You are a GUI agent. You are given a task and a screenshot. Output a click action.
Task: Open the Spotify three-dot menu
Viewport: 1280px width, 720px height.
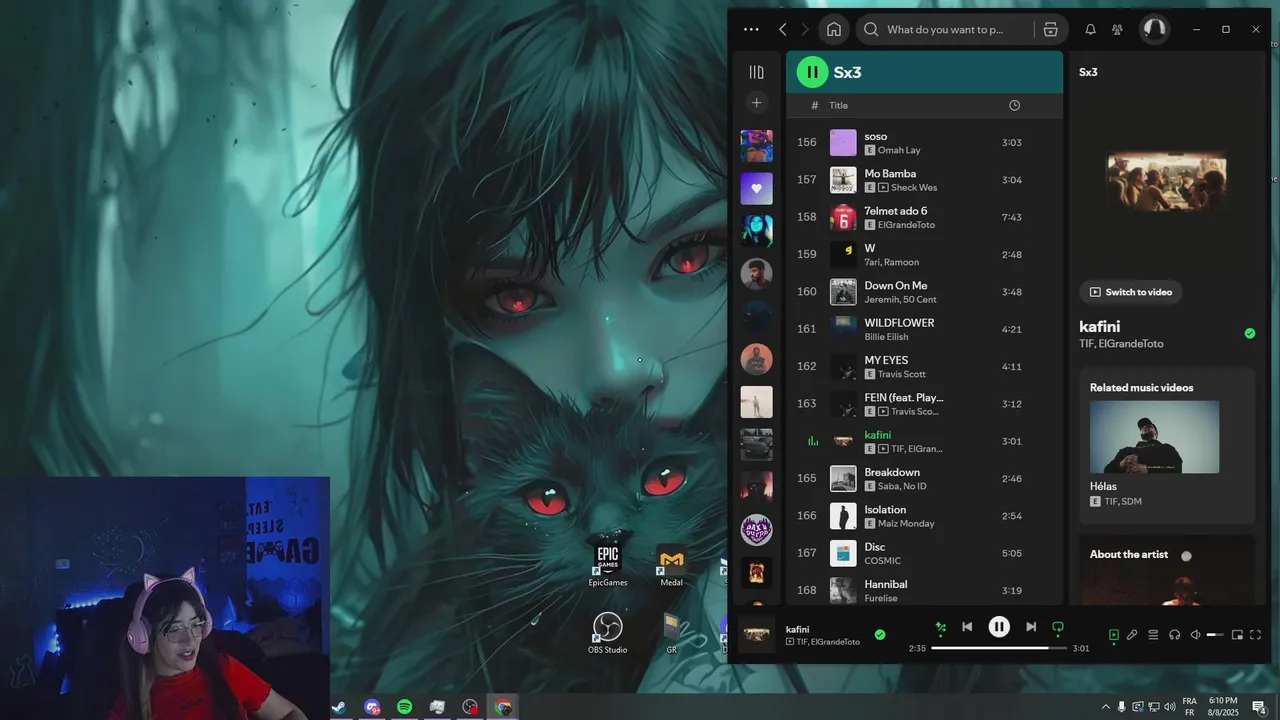[751, 30]
